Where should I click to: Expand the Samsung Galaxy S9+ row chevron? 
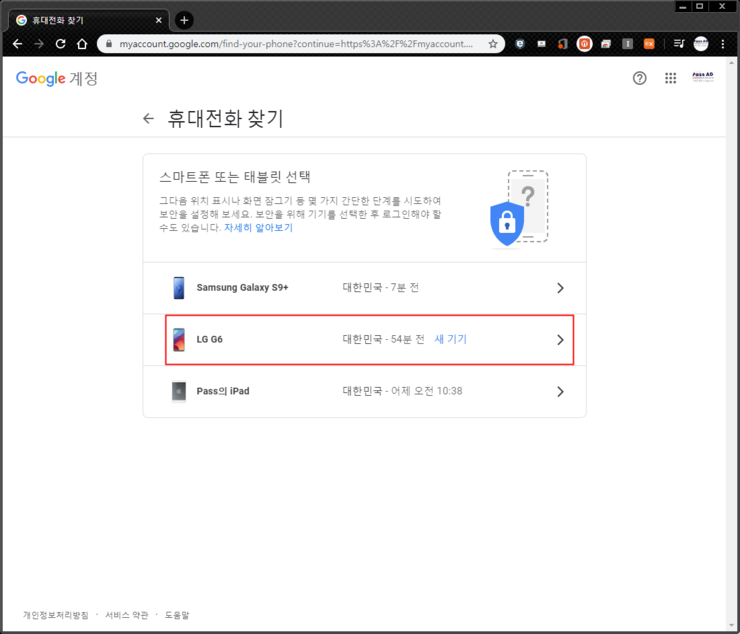tap(560, 288)
